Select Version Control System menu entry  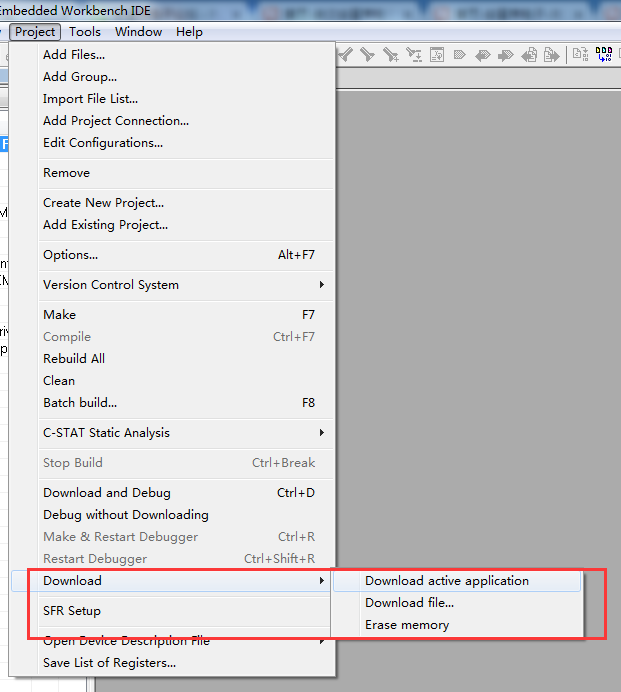pos(172,285)
